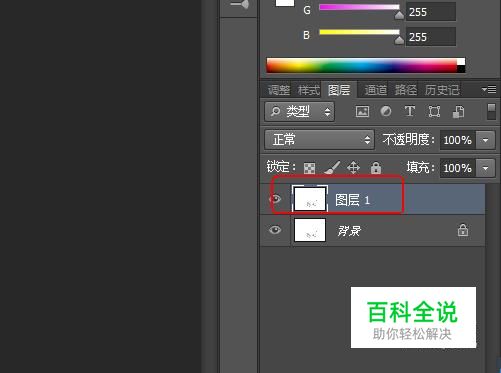The image size is (501, 373).
Task: Select layer named 背景
Action: (349, 231)
